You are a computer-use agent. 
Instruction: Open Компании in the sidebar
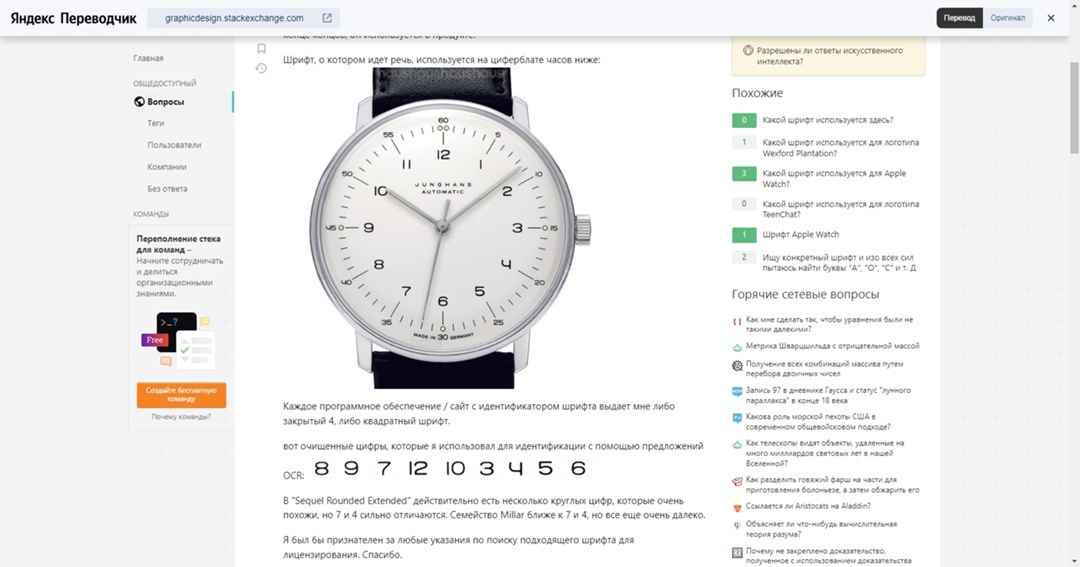[167, 167]
